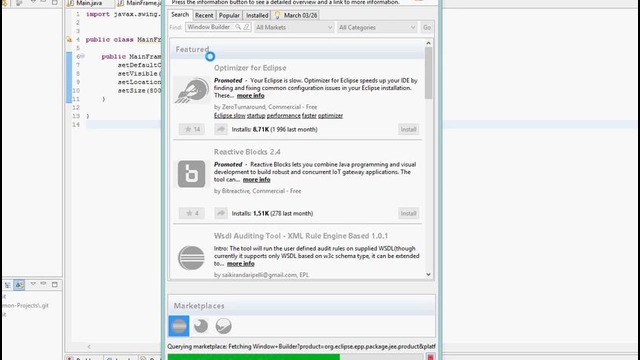Share the Reactive Blocks 2.4 listing

coord(221,213)
